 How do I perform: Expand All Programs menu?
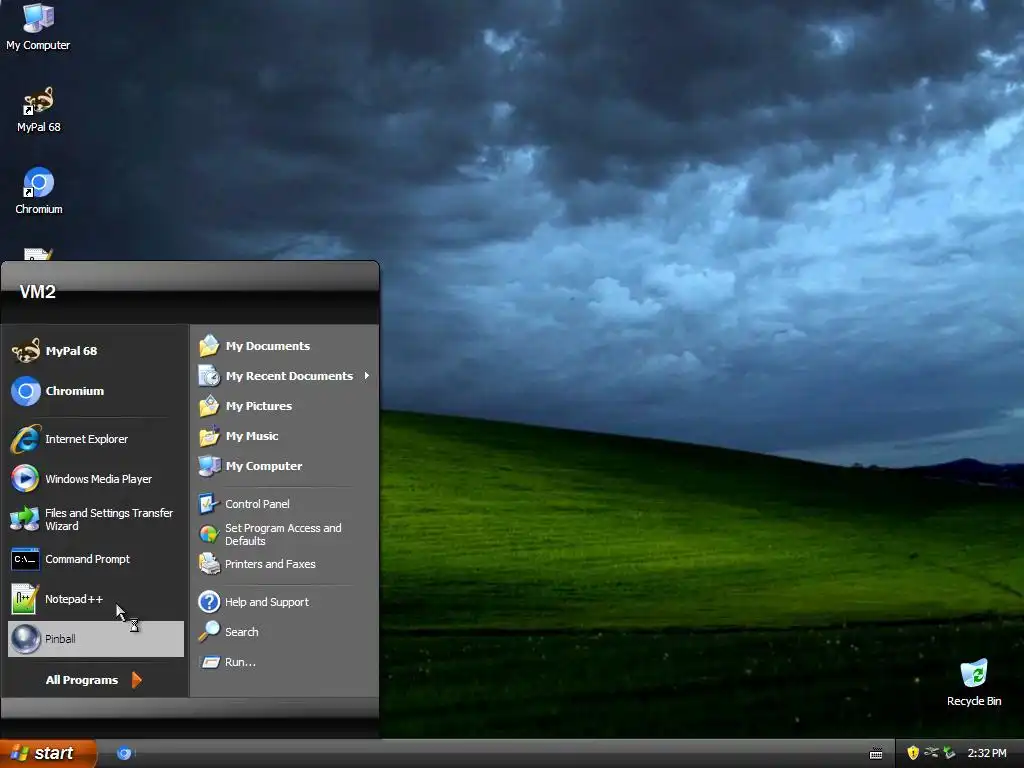point(94,680)
